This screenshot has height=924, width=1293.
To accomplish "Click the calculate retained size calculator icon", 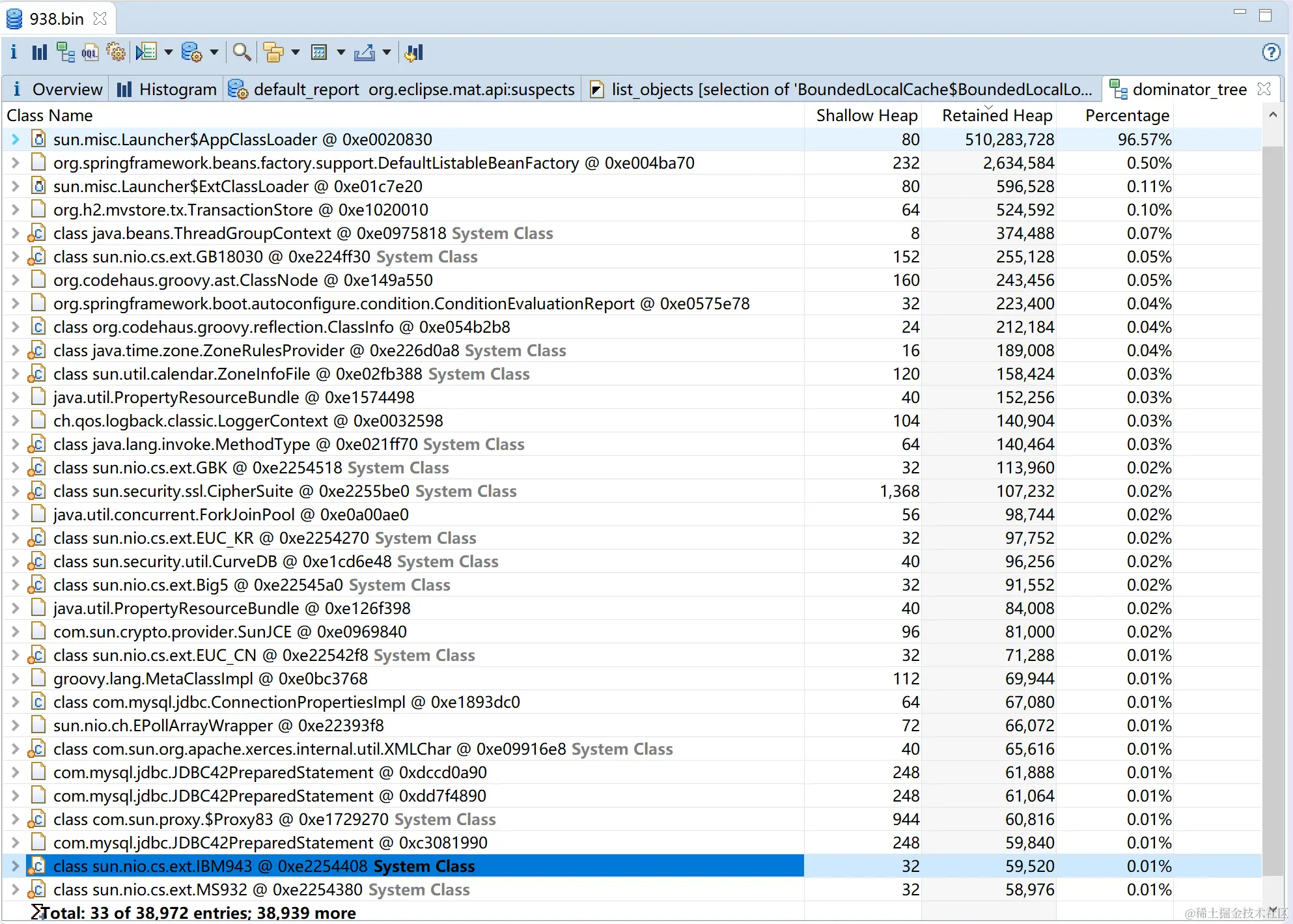I will pyautogui.click(x=319, y=52).
